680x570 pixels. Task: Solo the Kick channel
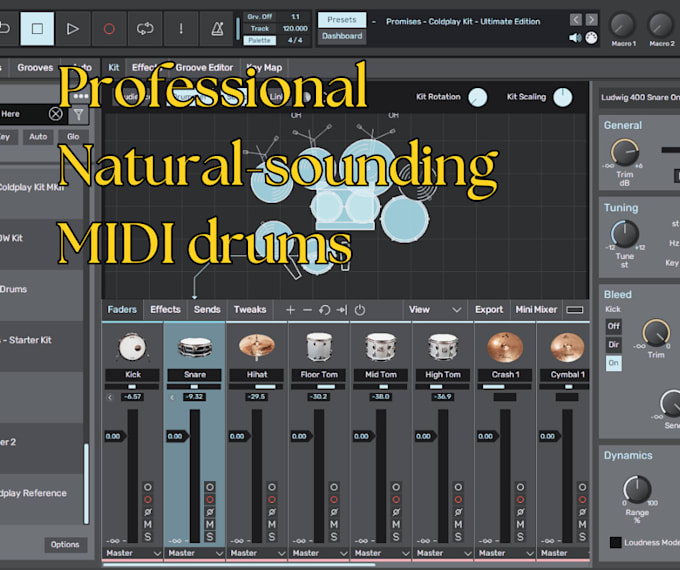point(147,537)
